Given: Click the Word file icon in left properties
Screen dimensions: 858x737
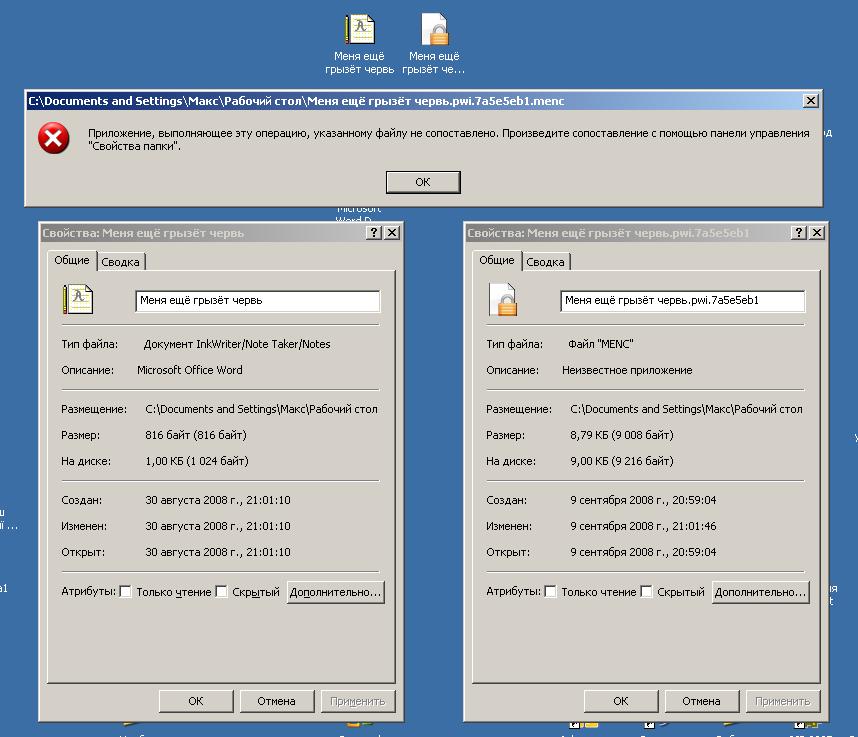Looking at the screenshot, I should click(x=77, y=299).
